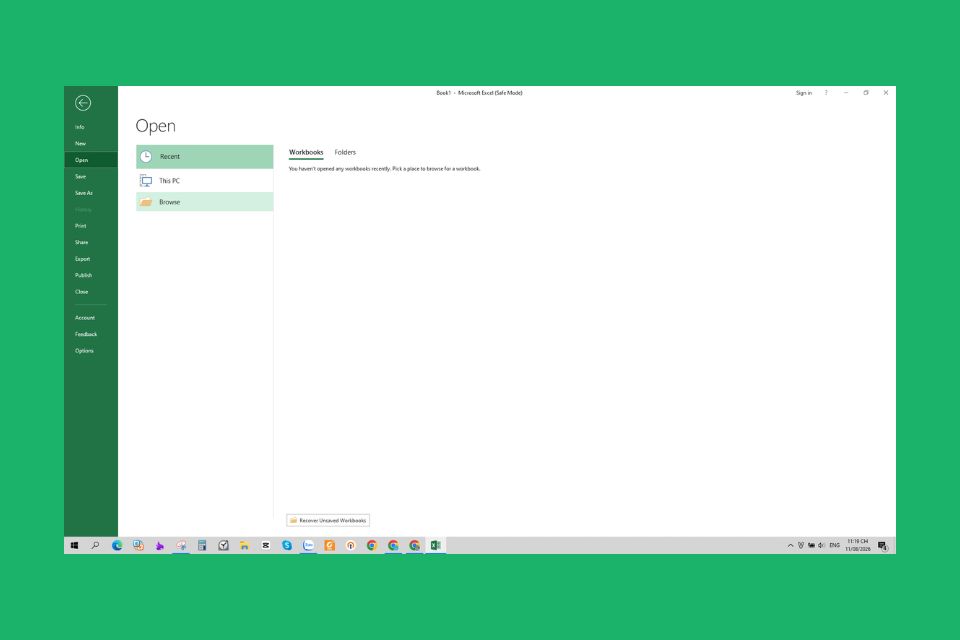960x640 pixels.
Task: Open CapCut from the taskbar
Action: pyautogui.click(x=266, y=546)
